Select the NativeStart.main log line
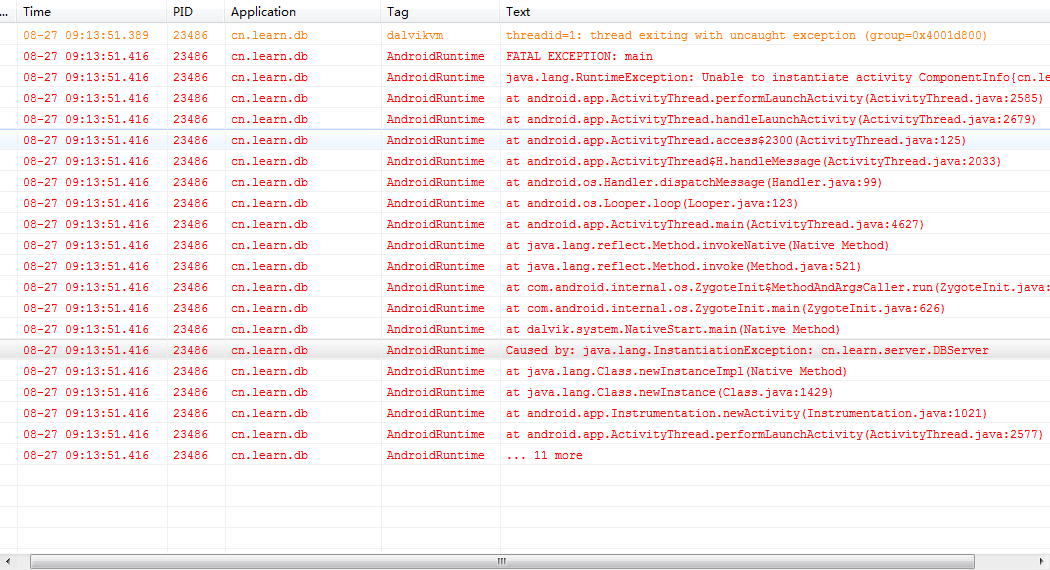 click(x=525, y=329)
